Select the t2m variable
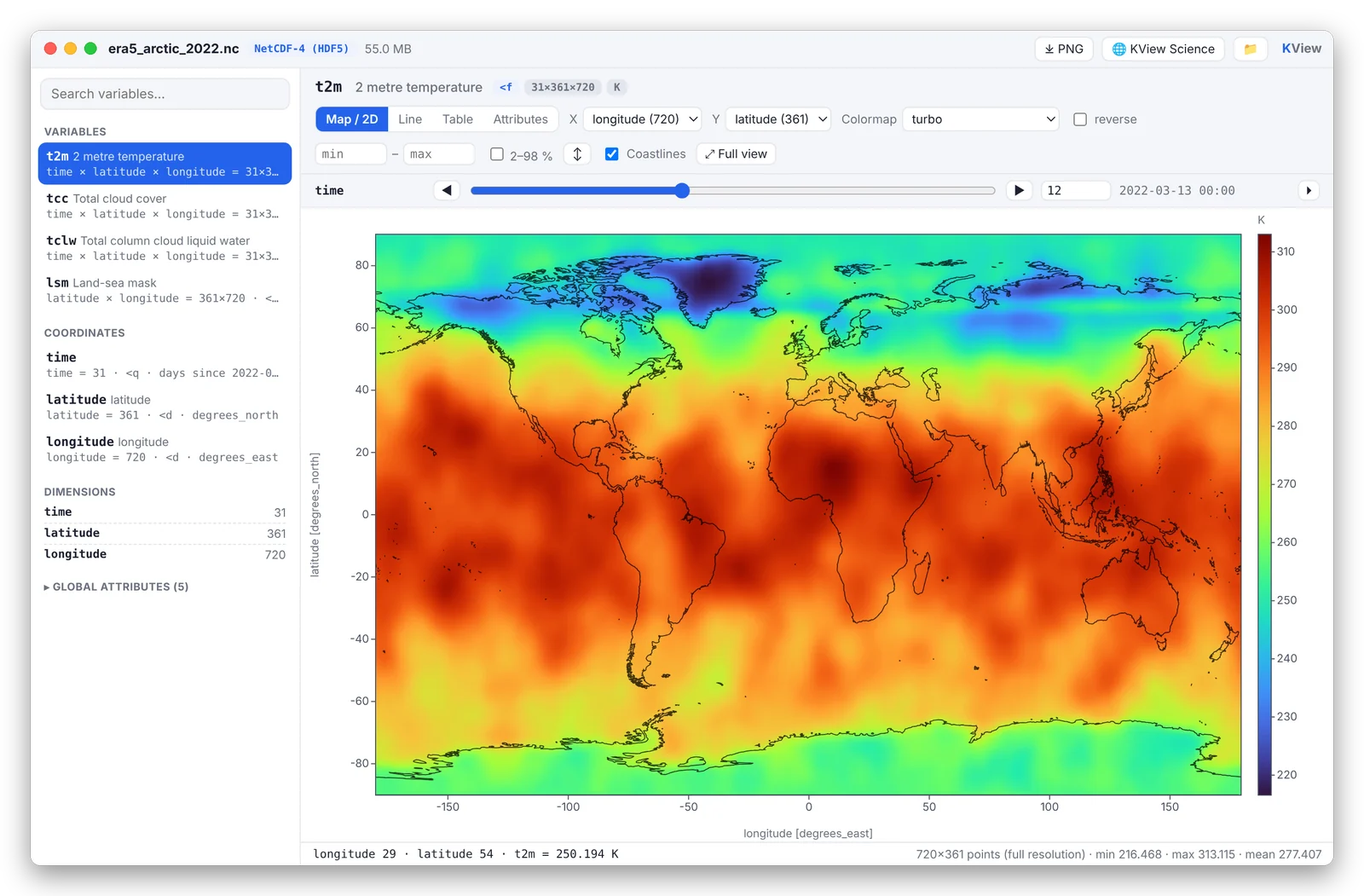 [165, 164]
